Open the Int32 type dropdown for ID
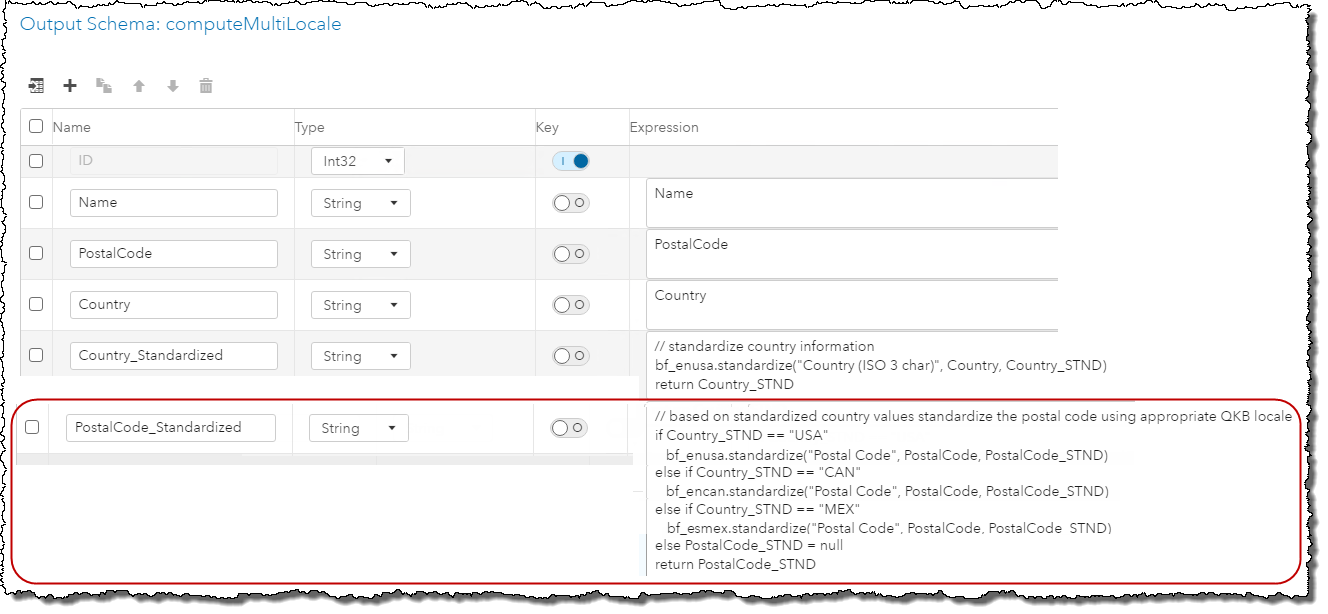 click(357, 161)
